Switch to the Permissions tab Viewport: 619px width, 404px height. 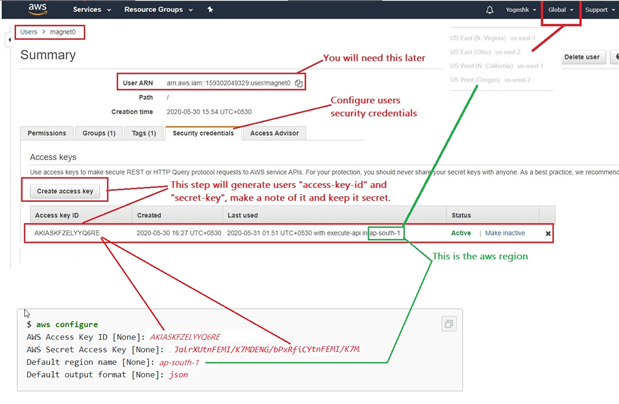[x=47, y=133]
